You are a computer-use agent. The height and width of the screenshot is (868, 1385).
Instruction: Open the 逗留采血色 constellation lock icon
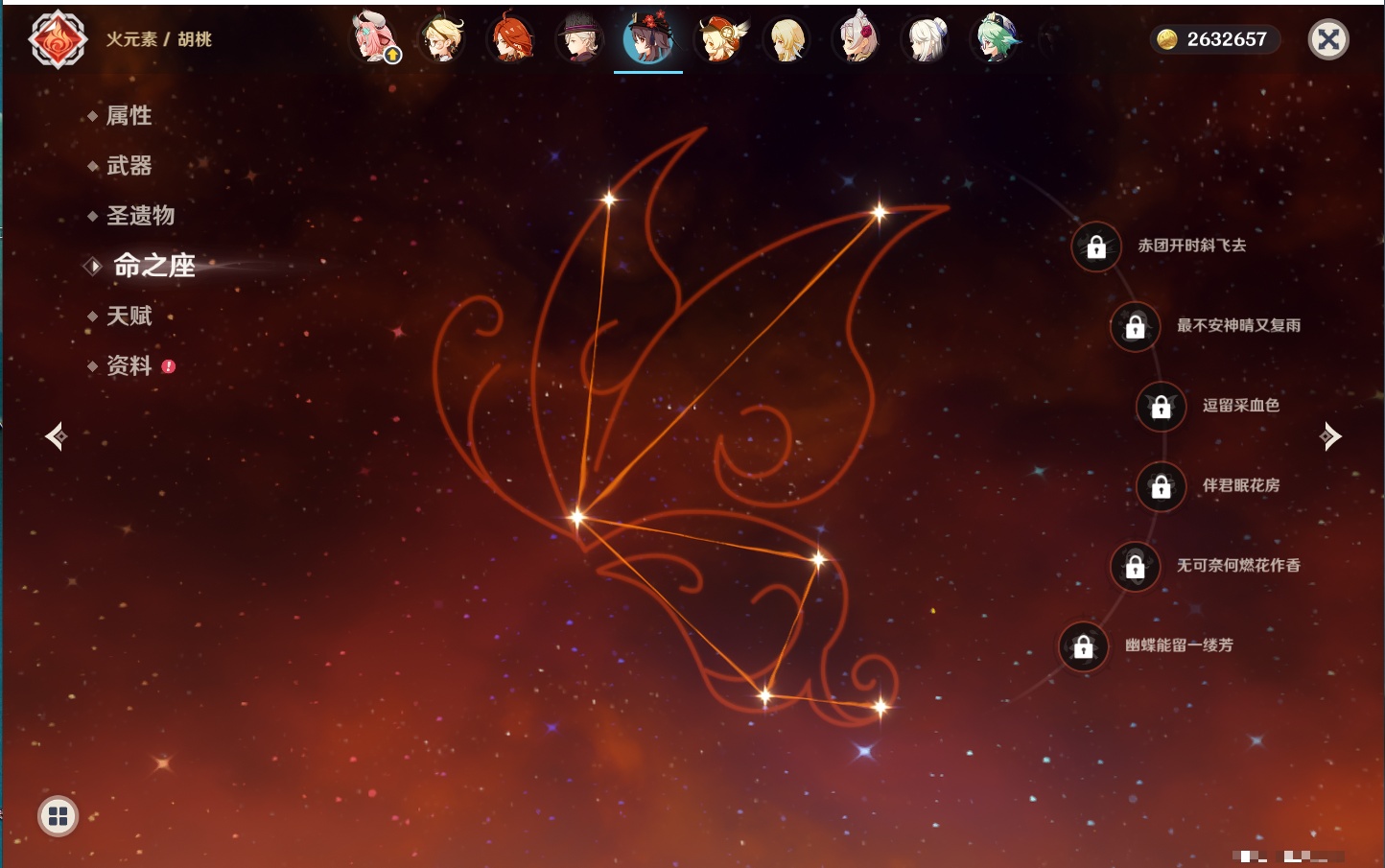click(1161, 407)
